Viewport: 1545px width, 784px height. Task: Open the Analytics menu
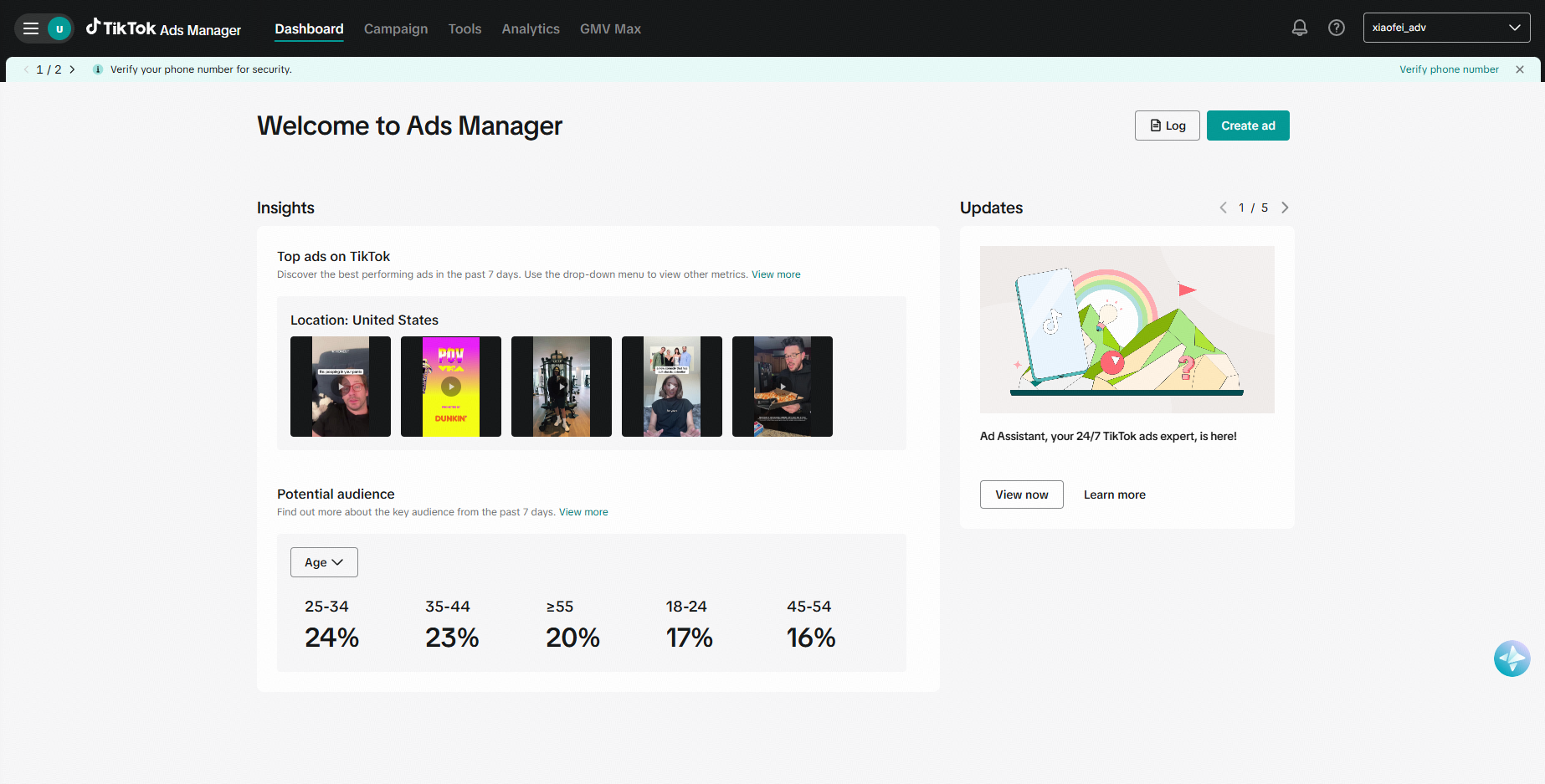[x=530, y=28]
